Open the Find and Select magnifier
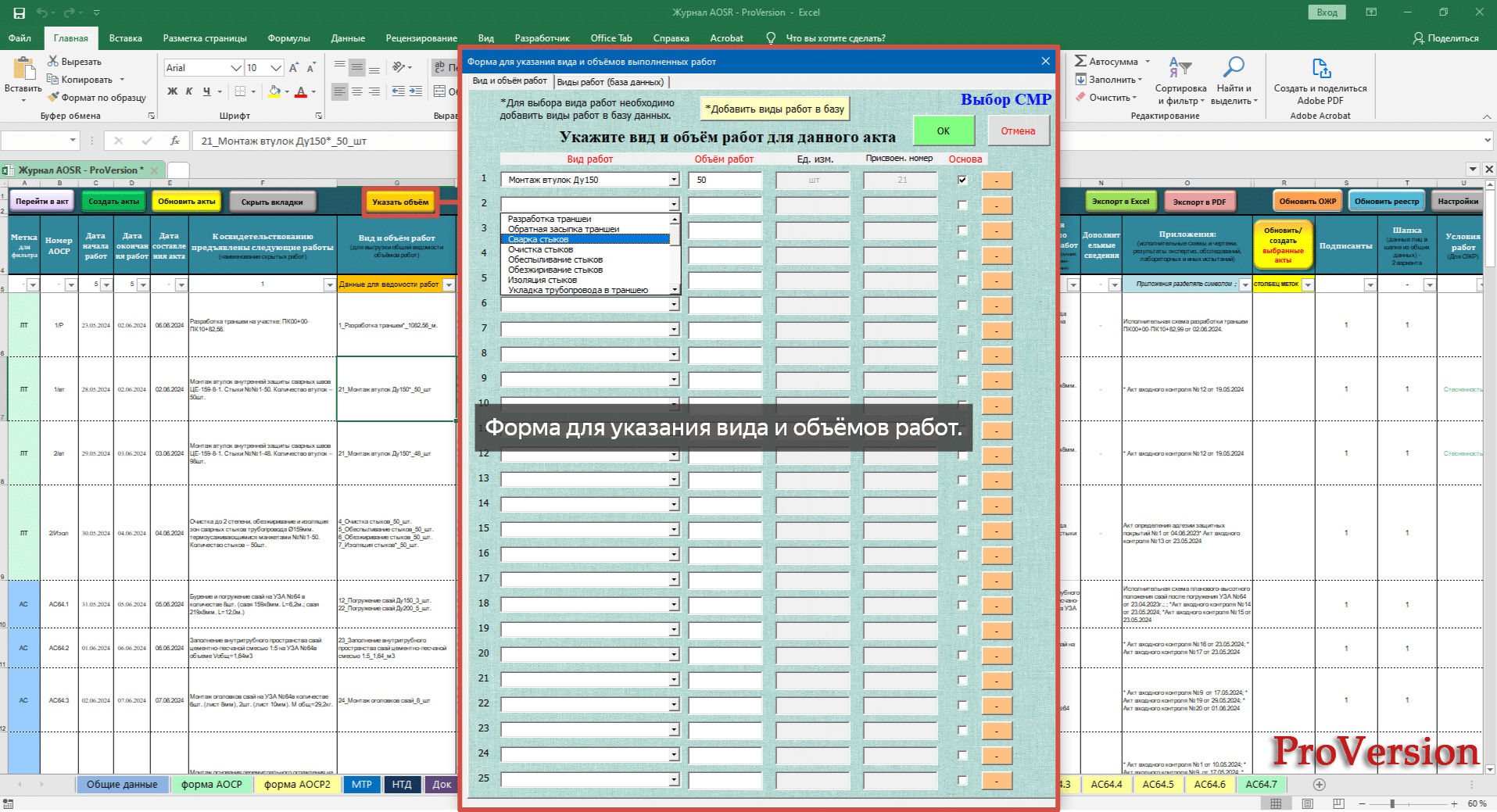The height and width of the screenshot is (812, 1497). point(1234,68)
